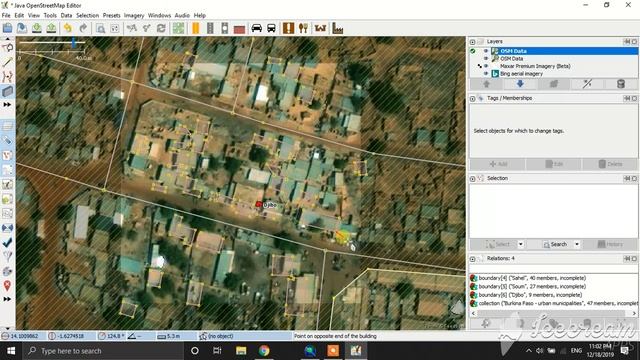
Task: Click the angle snap status bar field
Action: [141, 336]
